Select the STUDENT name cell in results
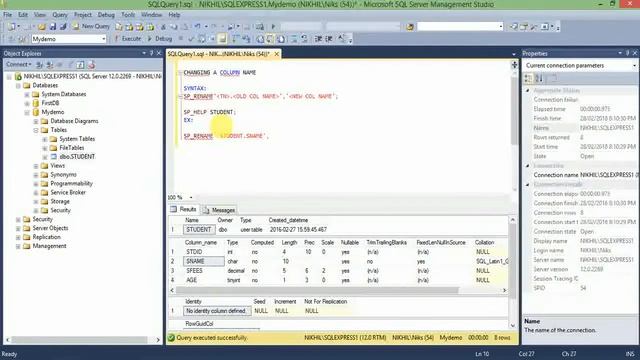Image resolution: width=640 pixels, height=360 pixels. pyautogui.click(x=199, y=230)
